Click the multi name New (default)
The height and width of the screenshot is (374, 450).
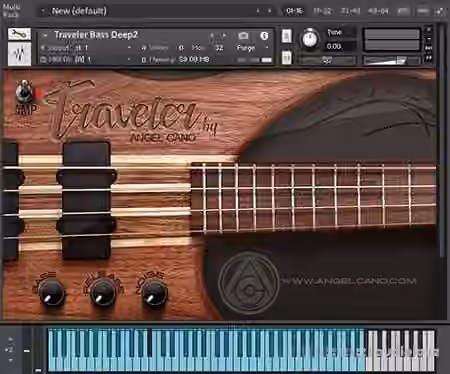[79, 11]
